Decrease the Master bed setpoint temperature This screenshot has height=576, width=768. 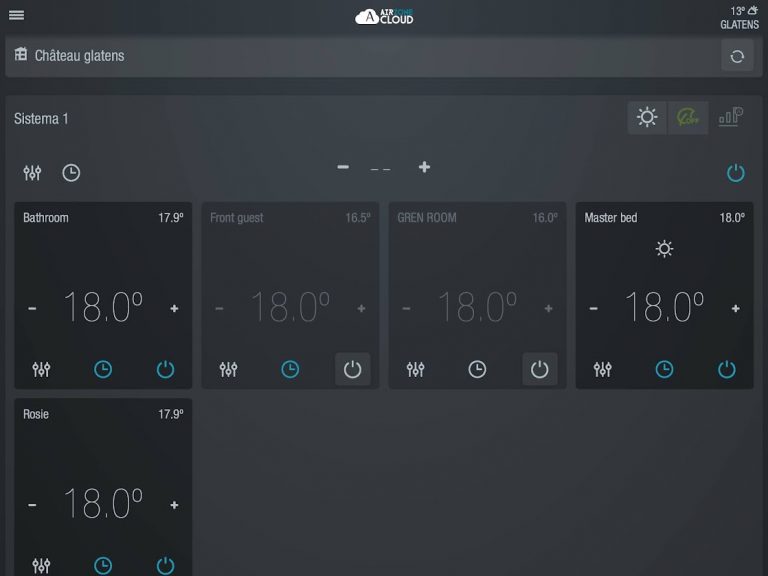click(593, 309)
